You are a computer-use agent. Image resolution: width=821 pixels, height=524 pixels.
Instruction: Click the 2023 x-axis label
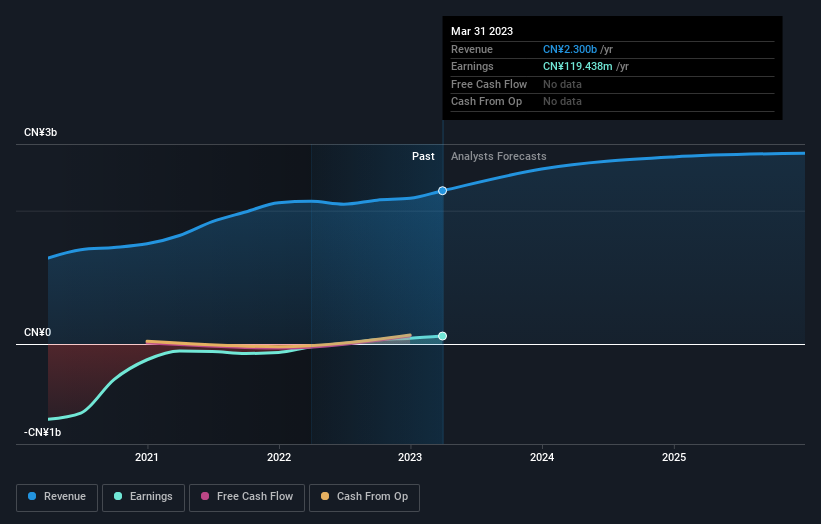[x=410, y=457]
